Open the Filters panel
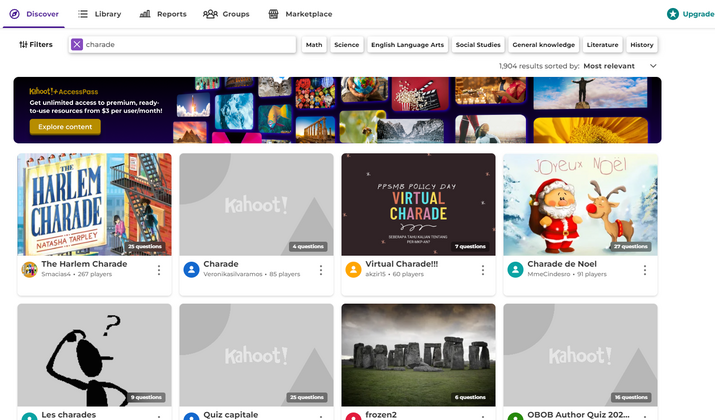 (36, 45)
